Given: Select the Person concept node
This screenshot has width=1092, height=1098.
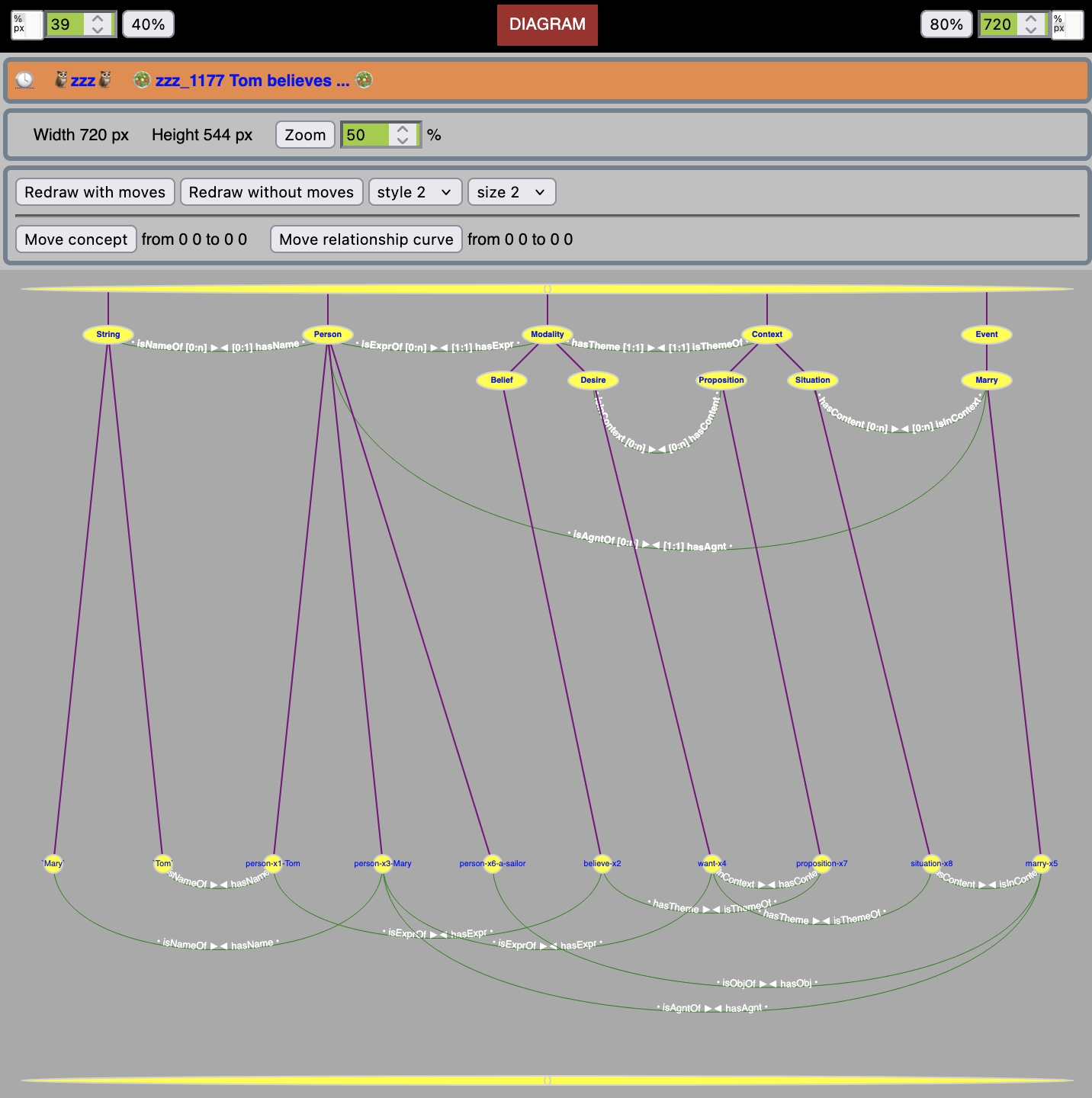Looking at the screenshot, I should tap(328, 334).
